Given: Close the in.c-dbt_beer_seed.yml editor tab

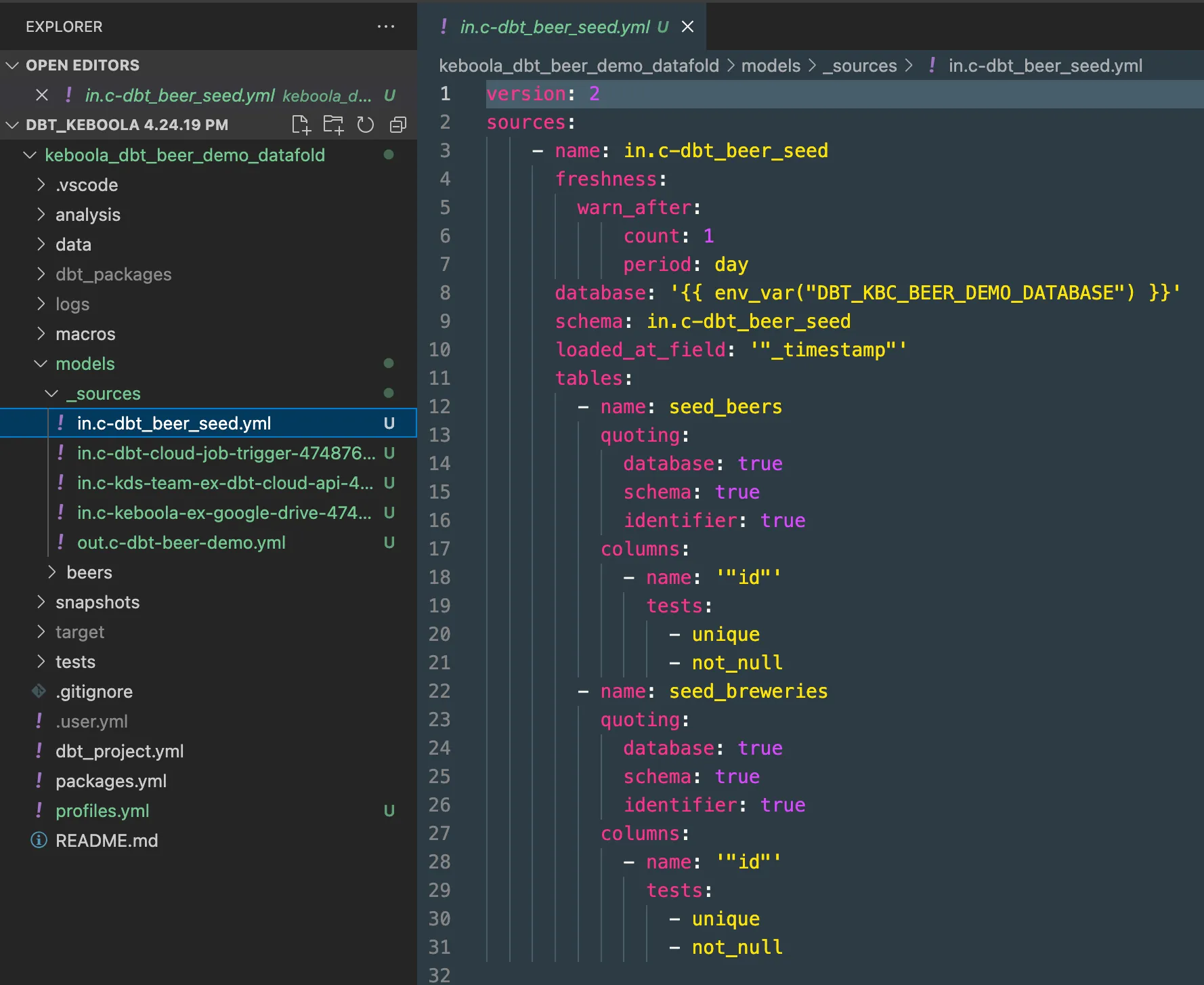Looking at the screenshot, I should pyautogui.click(x=687, y=26).
